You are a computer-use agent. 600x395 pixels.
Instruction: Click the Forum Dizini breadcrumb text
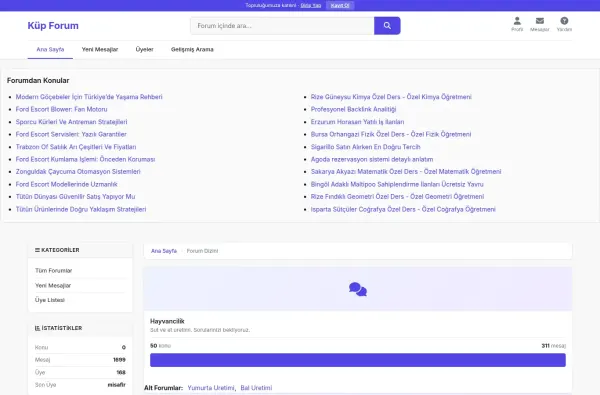click(202, 251)
